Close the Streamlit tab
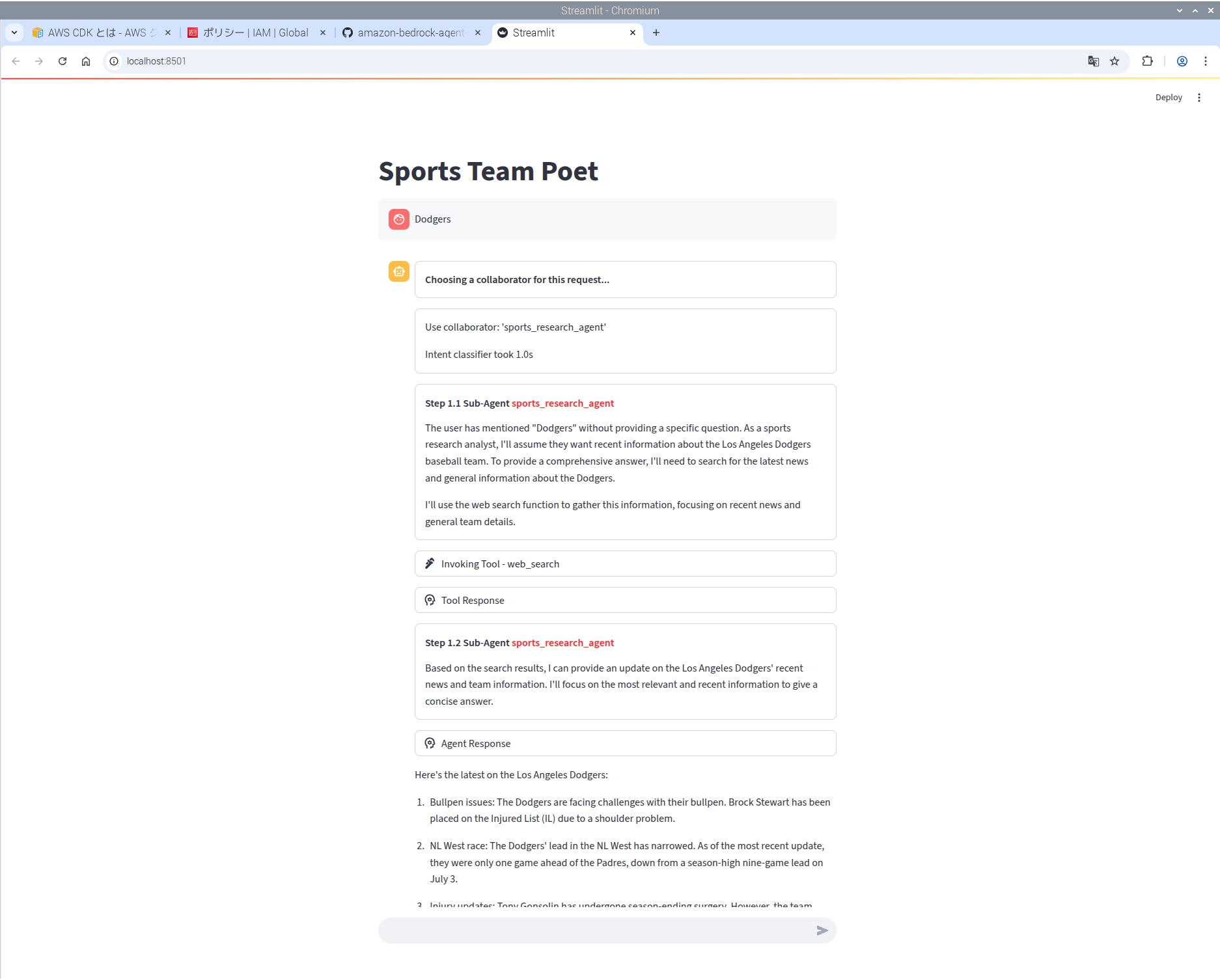This screenshot has width=1220, height=980. click(x=633, y=33)
